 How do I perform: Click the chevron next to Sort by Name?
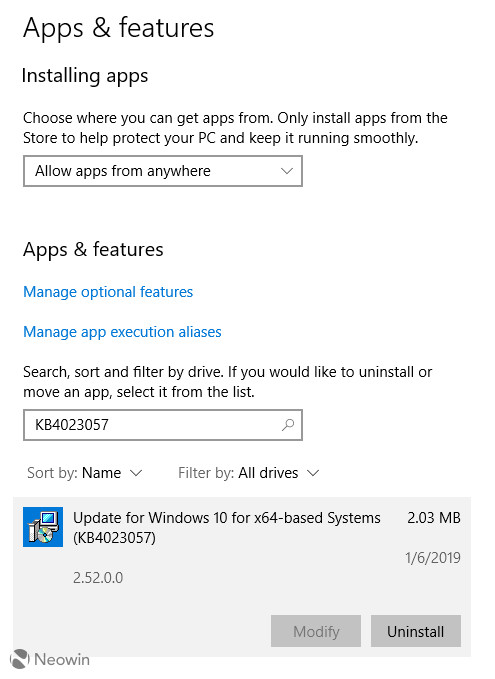136,473
